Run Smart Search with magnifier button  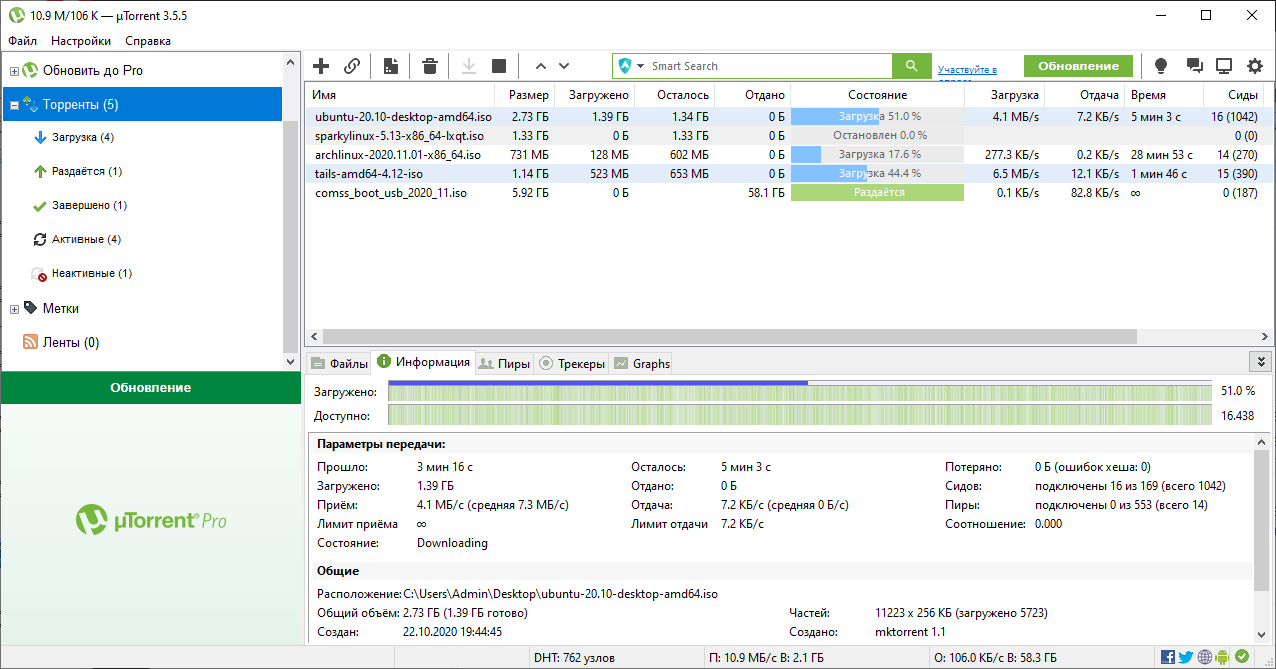(911, 66)
